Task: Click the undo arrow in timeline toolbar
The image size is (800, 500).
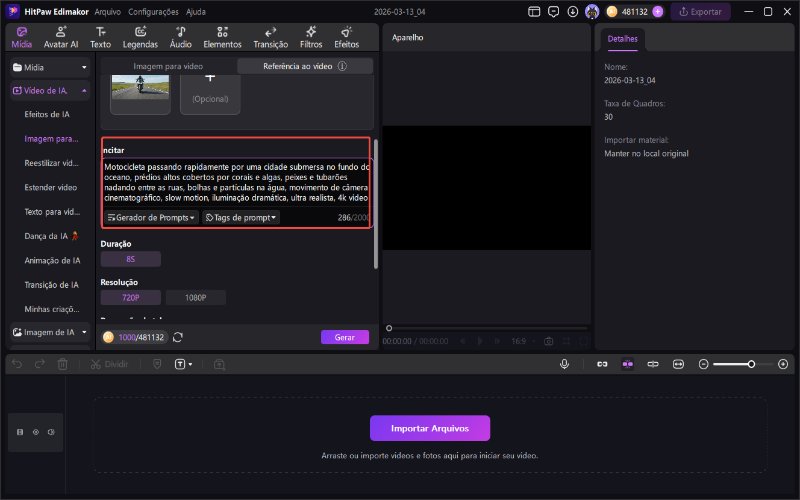Action: pos(17,364)
